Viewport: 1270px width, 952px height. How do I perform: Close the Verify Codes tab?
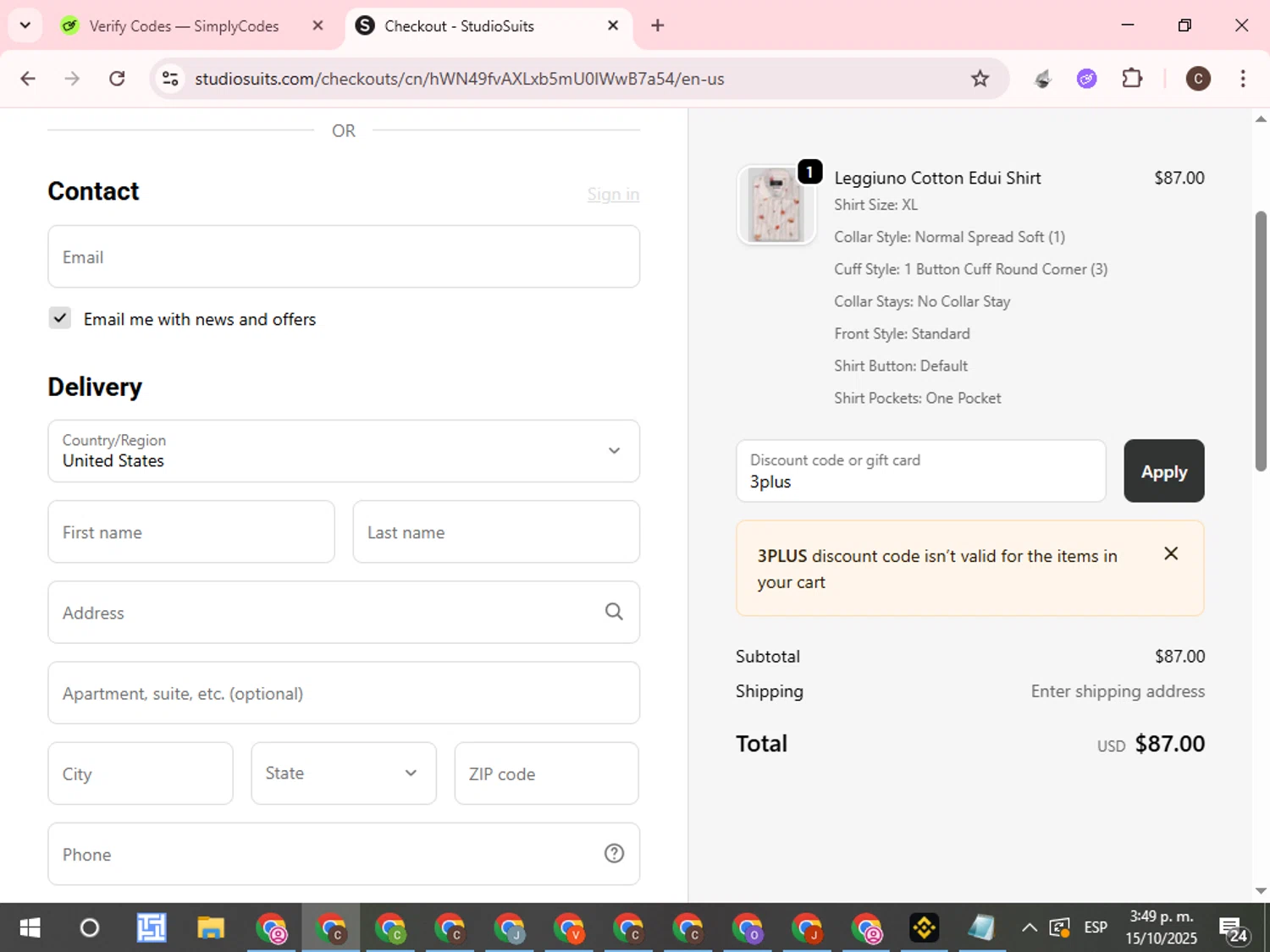coord(317,25)
